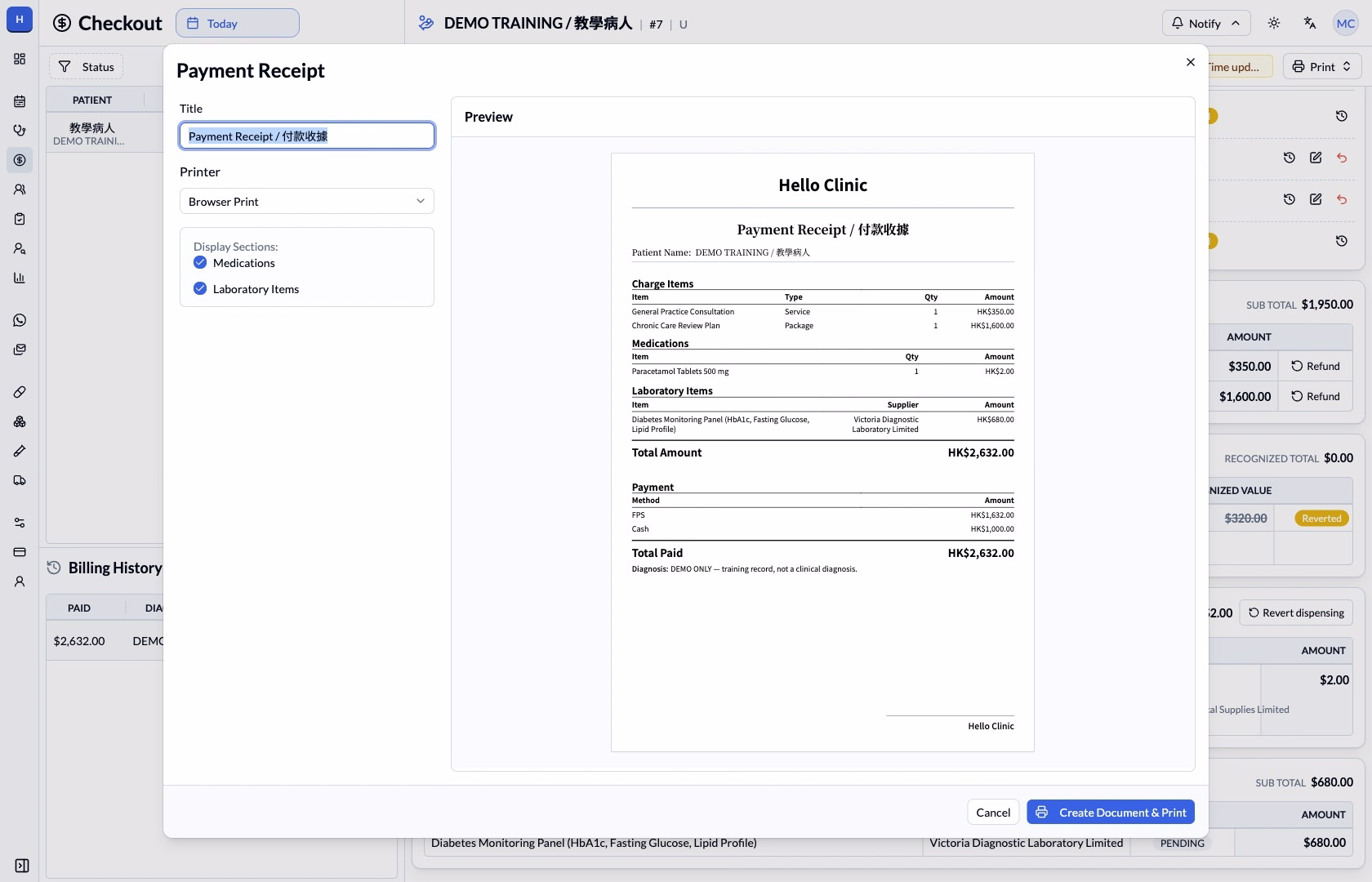This screenshot has height=882, width=1372.
Task: Uncheck the Laboratory Items display section
Action: (x=200, y=288)
